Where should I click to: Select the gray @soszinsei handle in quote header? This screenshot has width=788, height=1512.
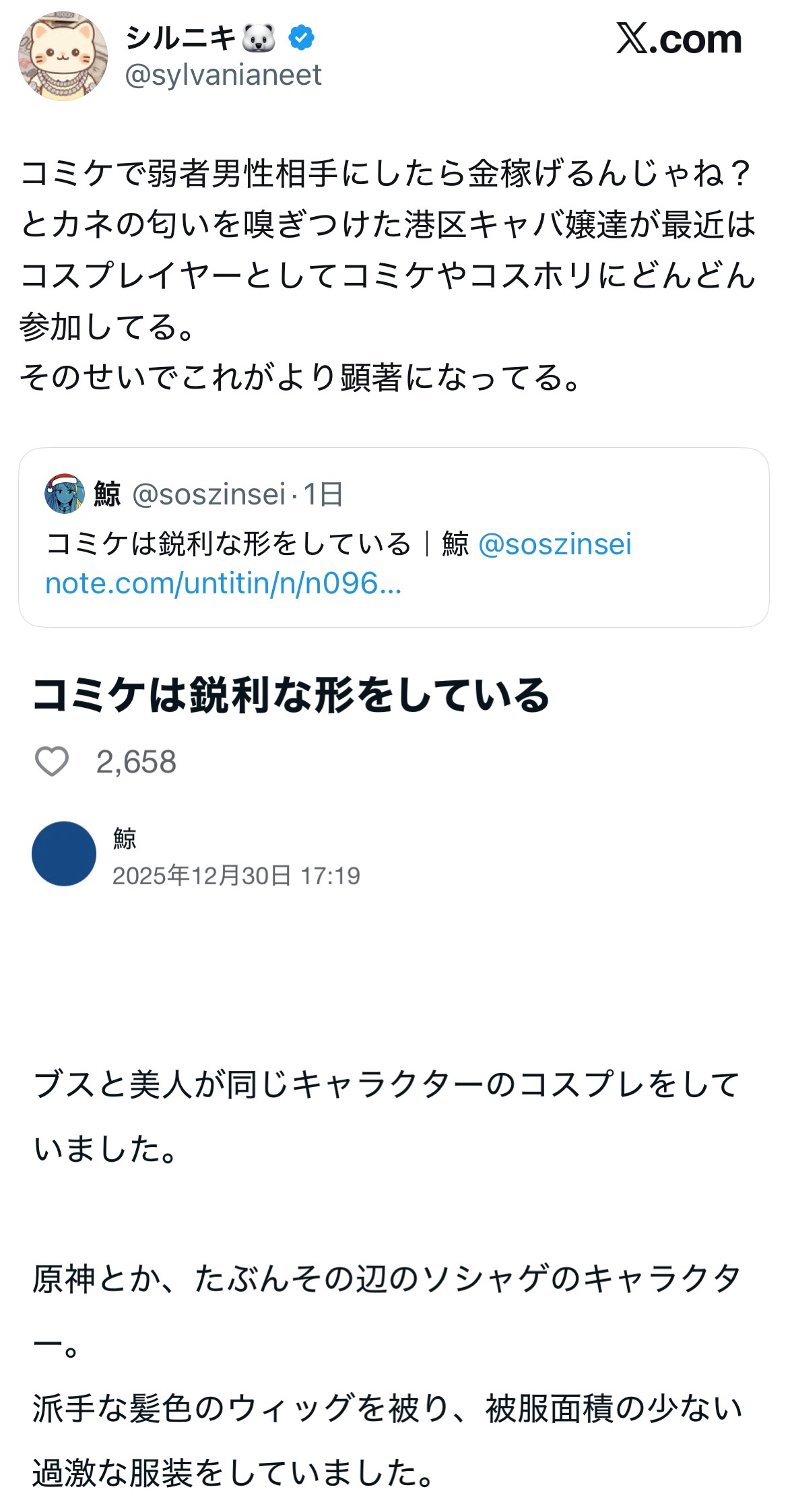209,494
